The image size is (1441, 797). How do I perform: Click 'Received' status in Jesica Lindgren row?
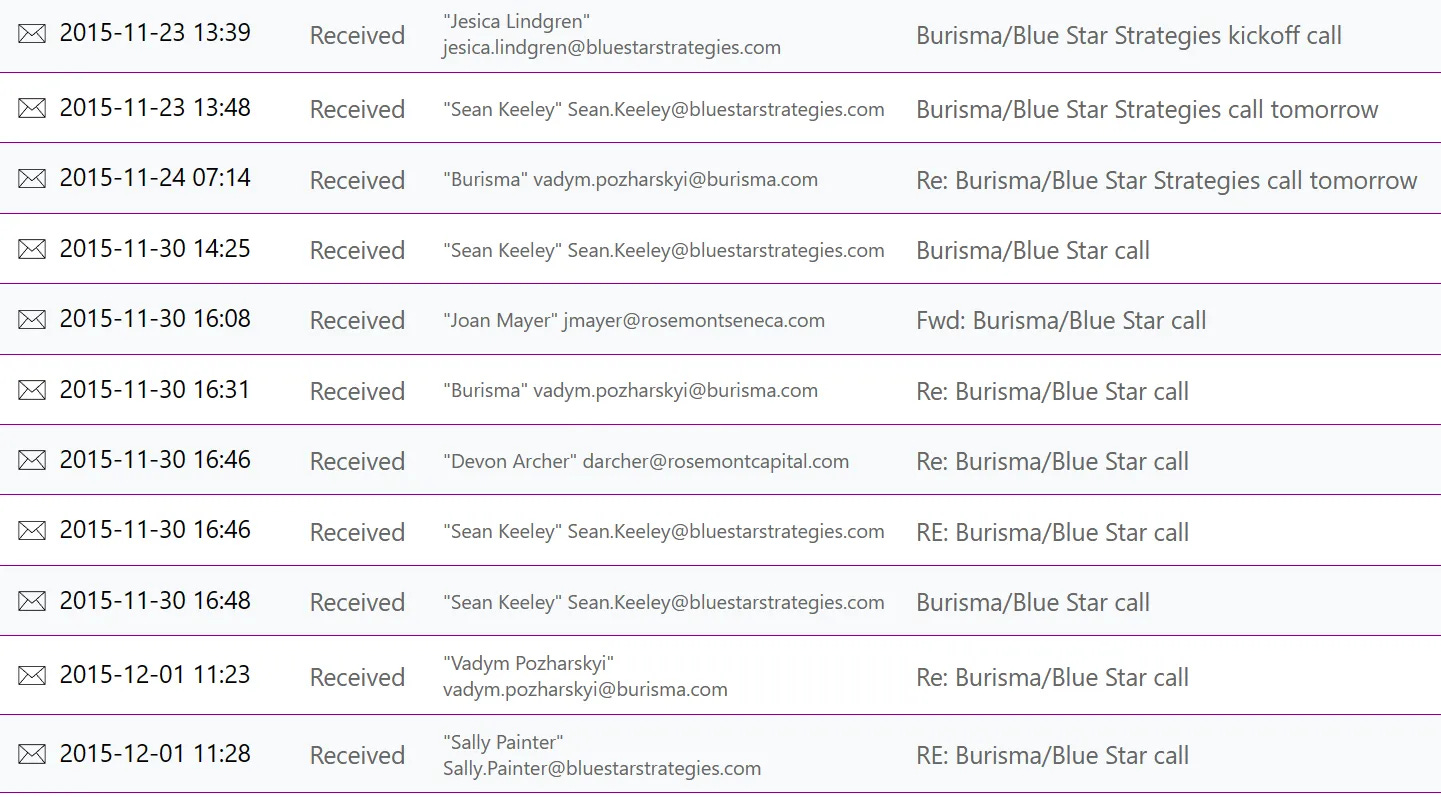[357, 36]
